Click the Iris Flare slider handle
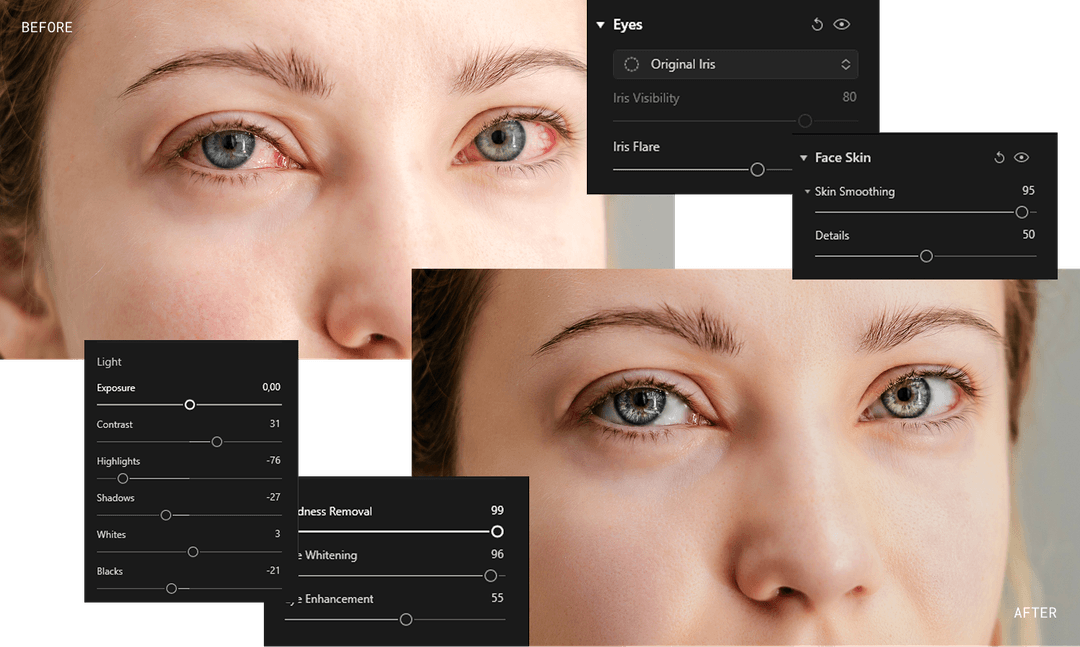Image resolution: width=1080 pixels, height=647 pixels. point(757,169)
